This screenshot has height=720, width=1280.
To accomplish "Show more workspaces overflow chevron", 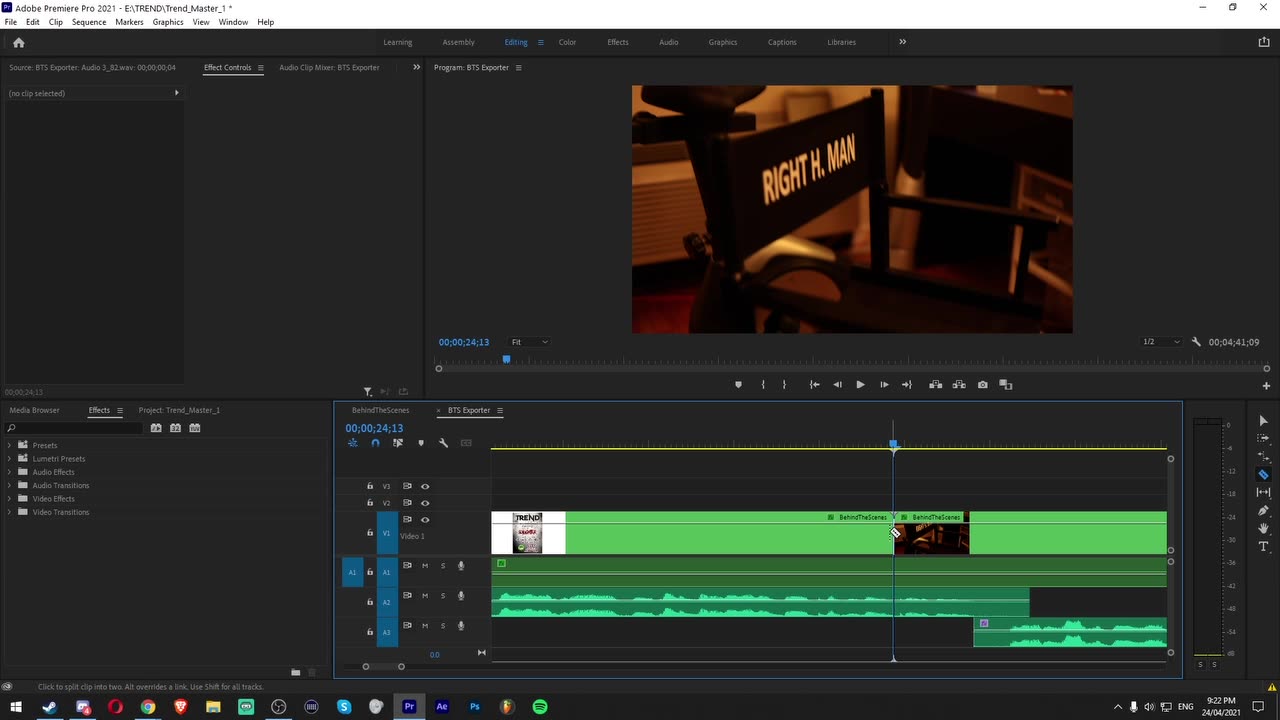I will (x=902, y=42).
